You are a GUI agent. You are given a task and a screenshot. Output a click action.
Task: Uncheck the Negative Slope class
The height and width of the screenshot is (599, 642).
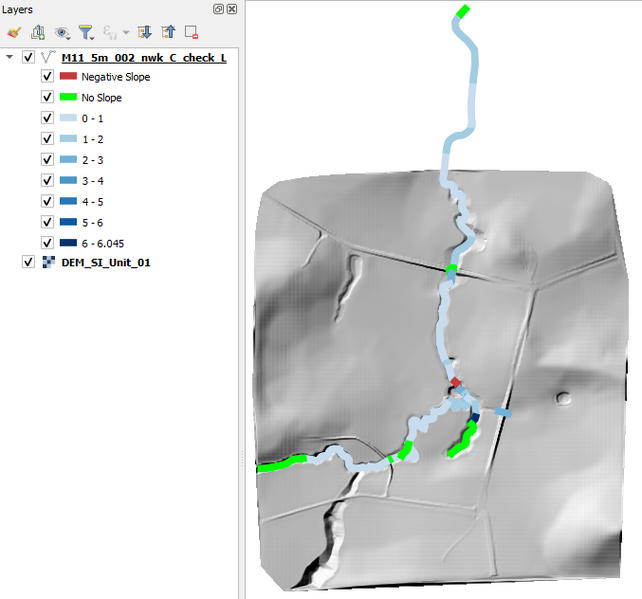coord(47,77)
